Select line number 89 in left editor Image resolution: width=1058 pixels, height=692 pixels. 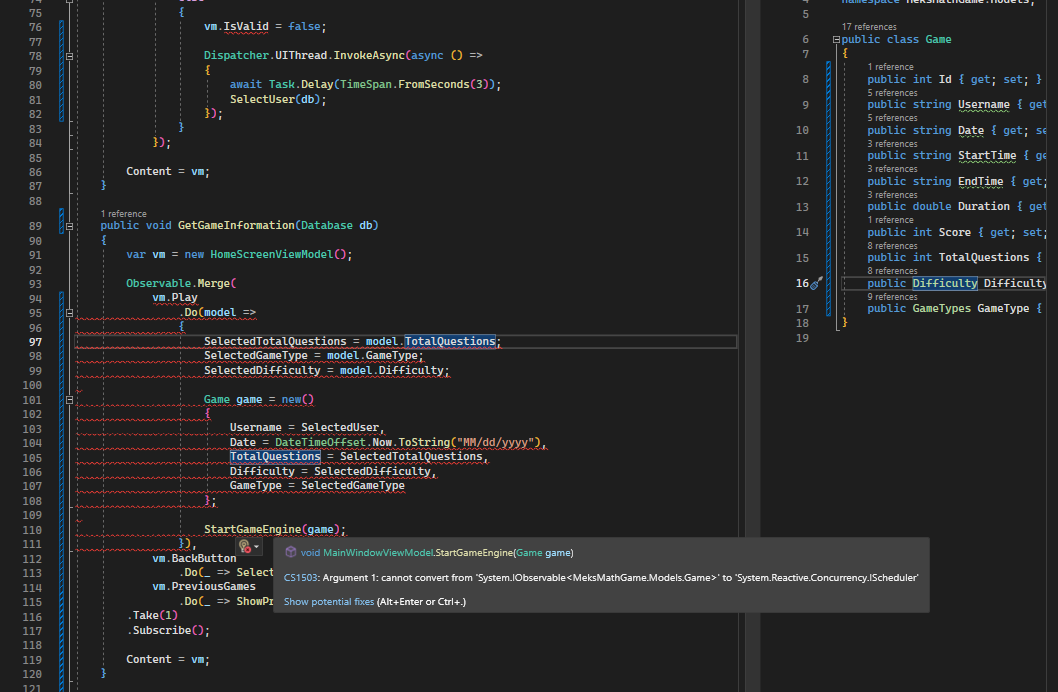pos(35,226)
